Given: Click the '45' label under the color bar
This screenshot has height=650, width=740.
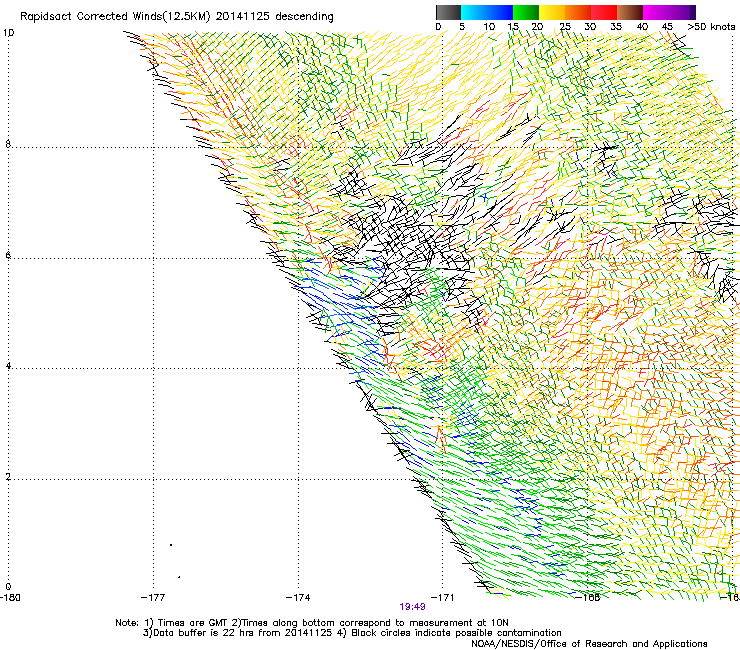Looking at the screenshot, I should coord(667,27).
